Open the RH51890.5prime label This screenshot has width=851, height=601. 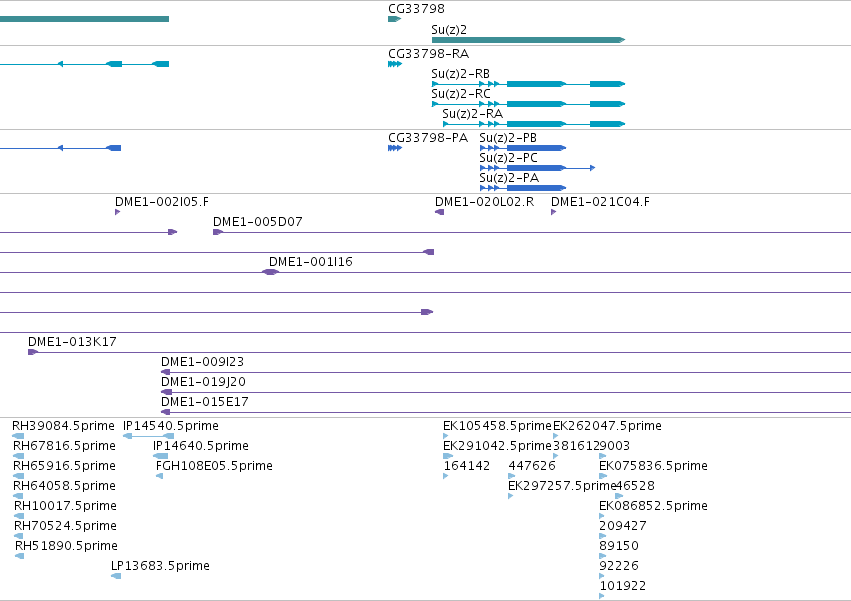(67, 547)
